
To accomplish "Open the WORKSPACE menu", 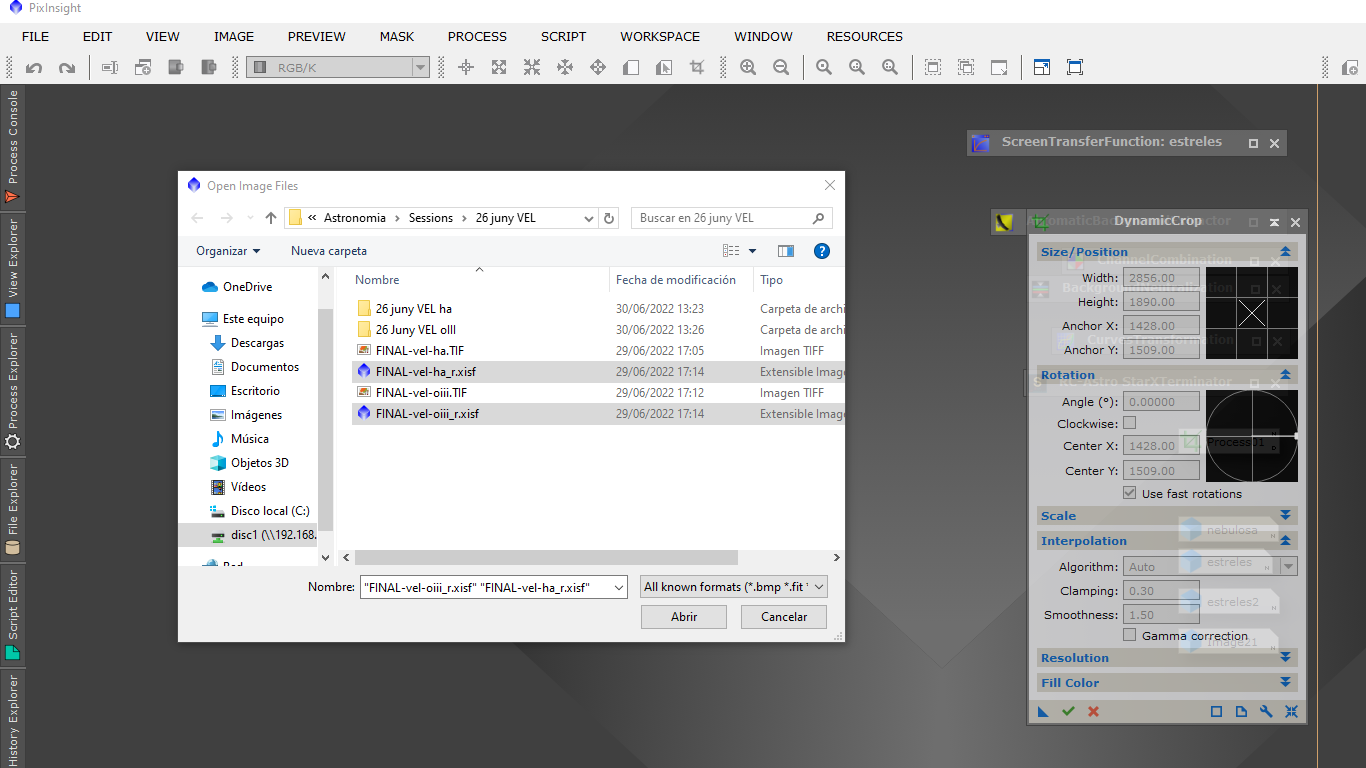I will pos(660,36).
